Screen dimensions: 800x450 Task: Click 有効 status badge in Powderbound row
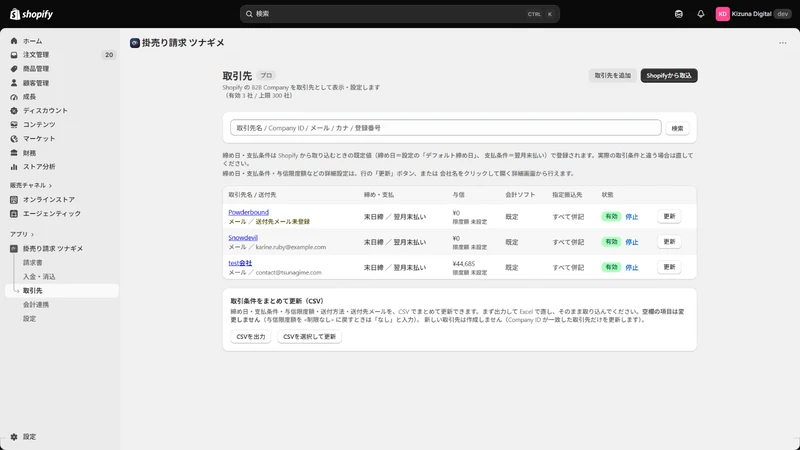click(x=611, y=216)
